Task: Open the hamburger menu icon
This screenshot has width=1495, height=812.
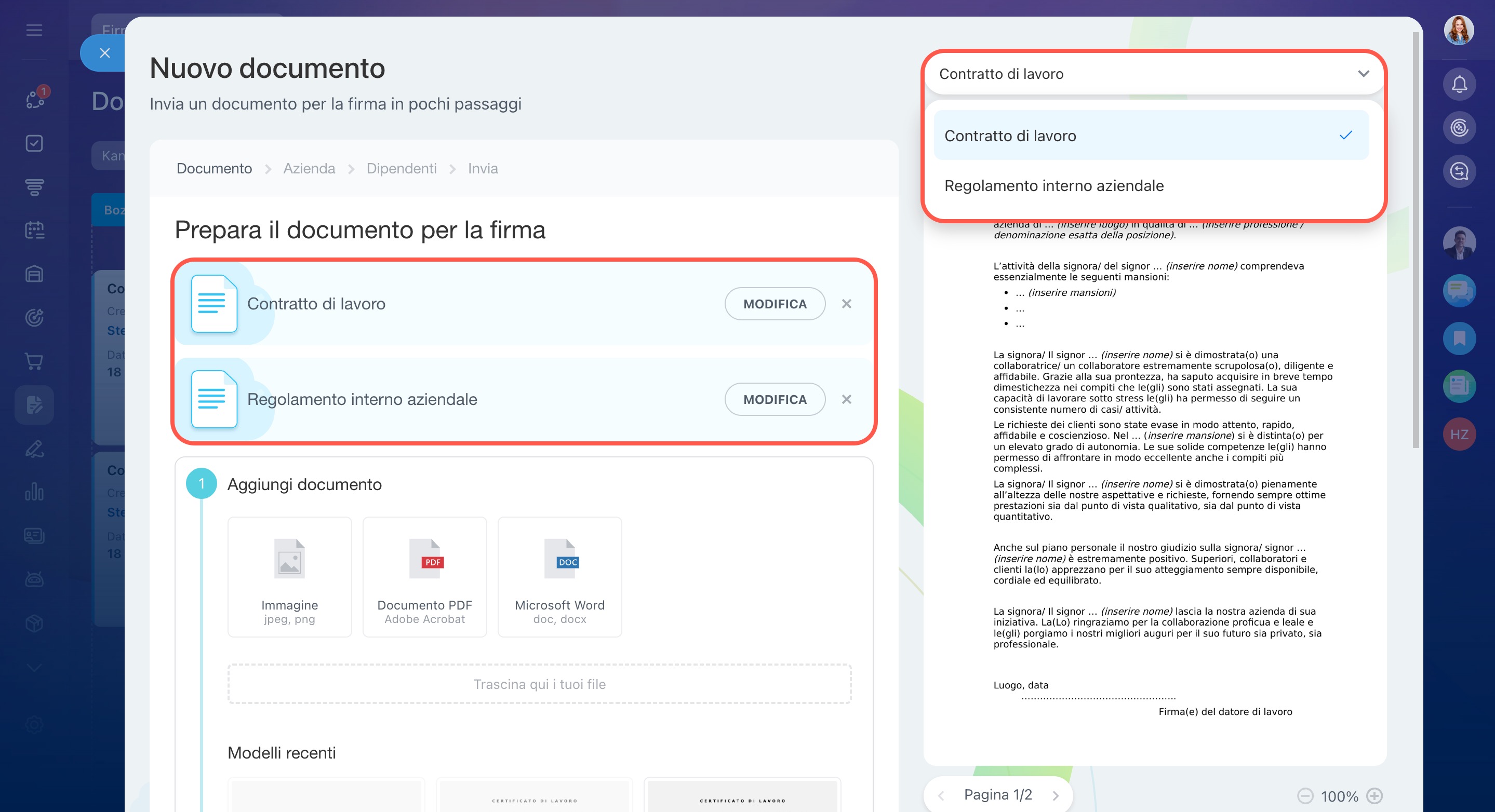Action: click(34, 30)
